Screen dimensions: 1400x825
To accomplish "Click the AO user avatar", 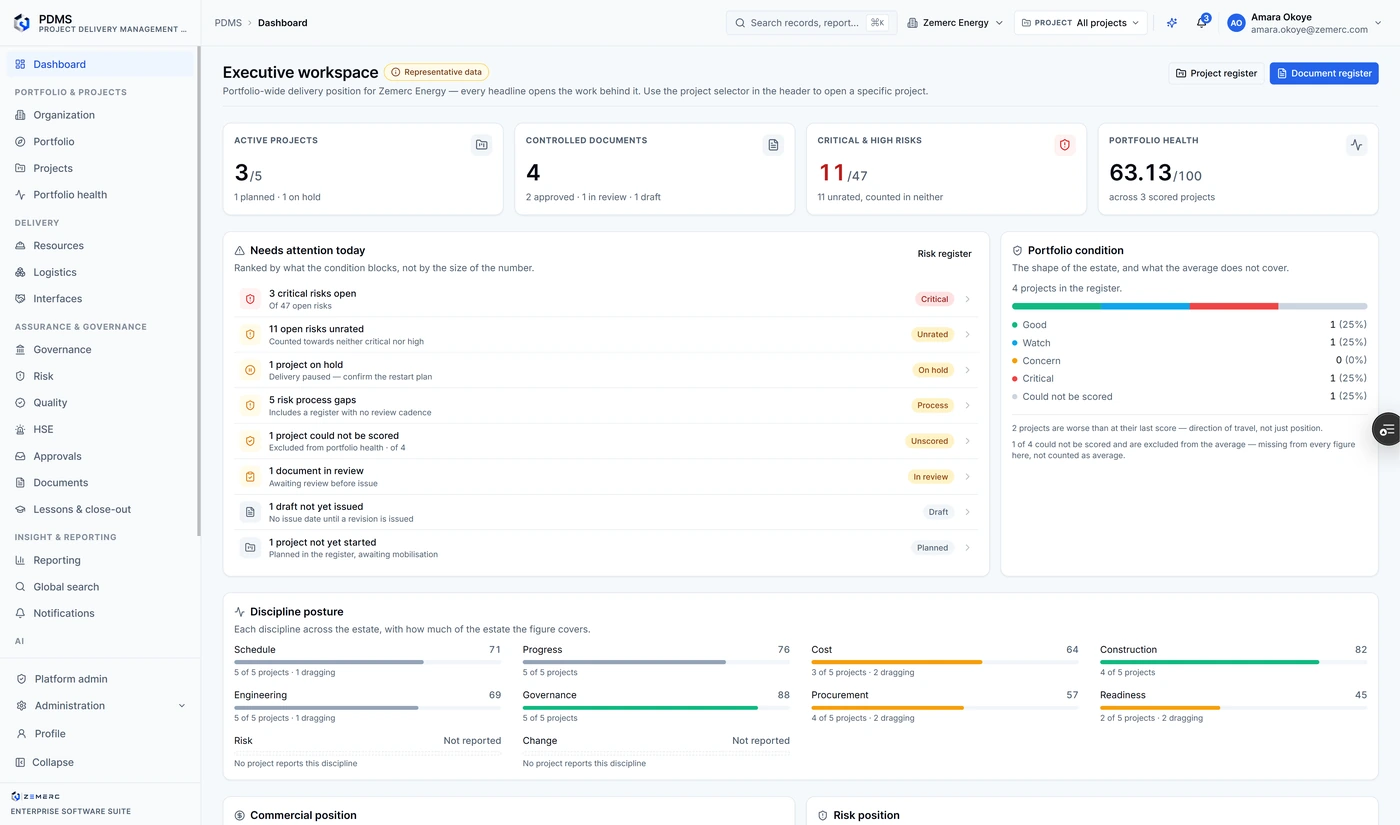I will point(1236,23).
